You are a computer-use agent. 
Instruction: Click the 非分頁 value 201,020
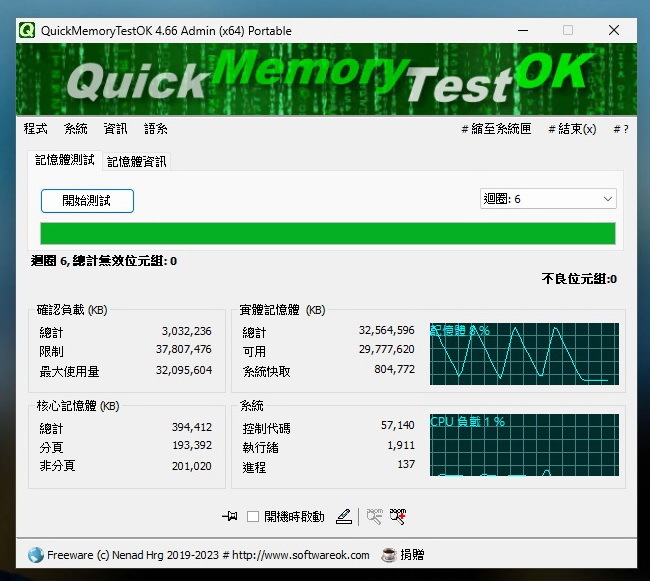tap(192, 466)
